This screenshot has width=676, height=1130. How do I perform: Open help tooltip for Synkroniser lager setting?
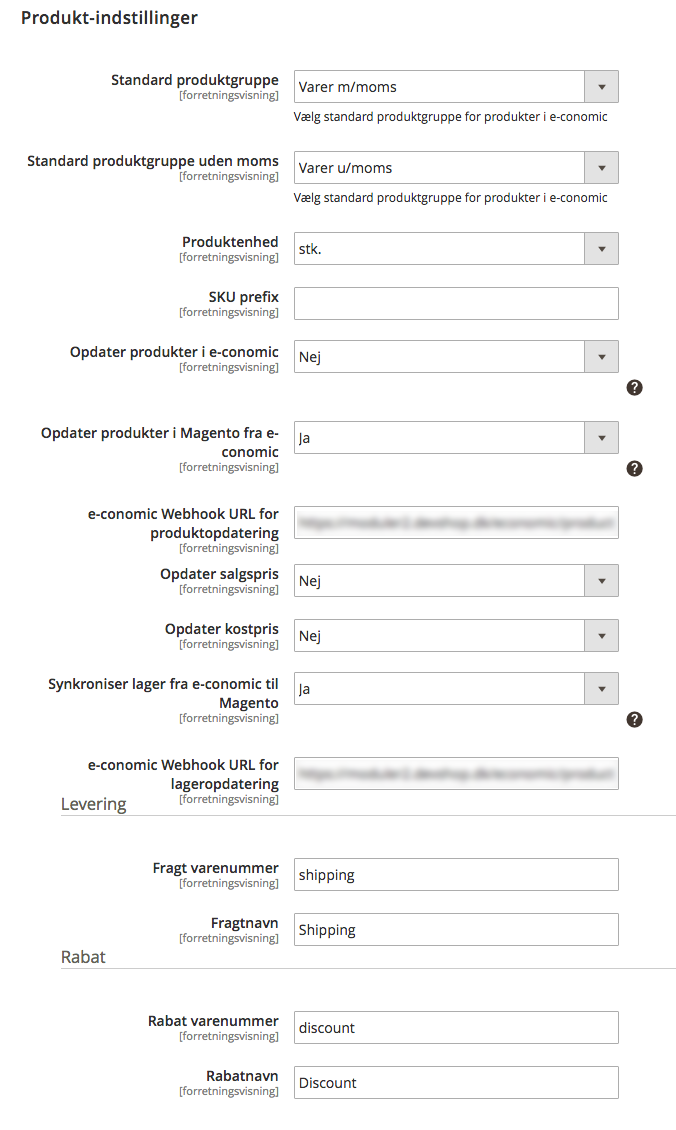pyautogui.click(x=634, y=719)
